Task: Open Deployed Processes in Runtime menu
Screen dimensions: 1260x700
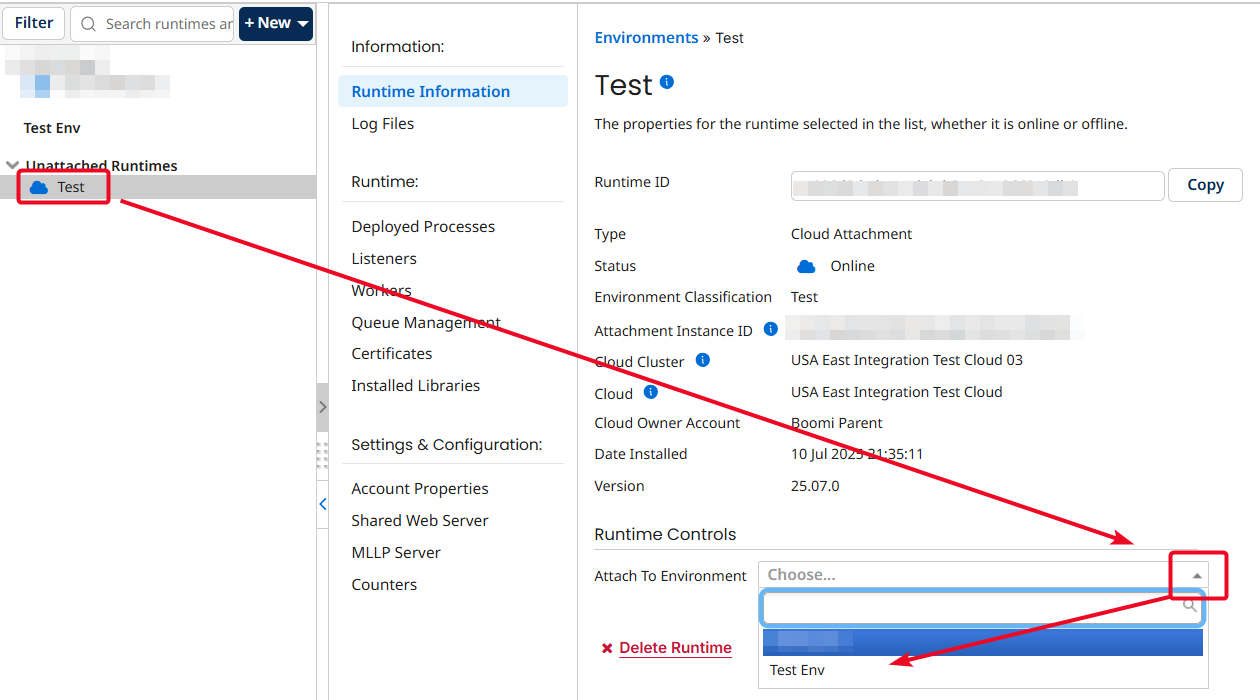Action: tap(423, 227)
